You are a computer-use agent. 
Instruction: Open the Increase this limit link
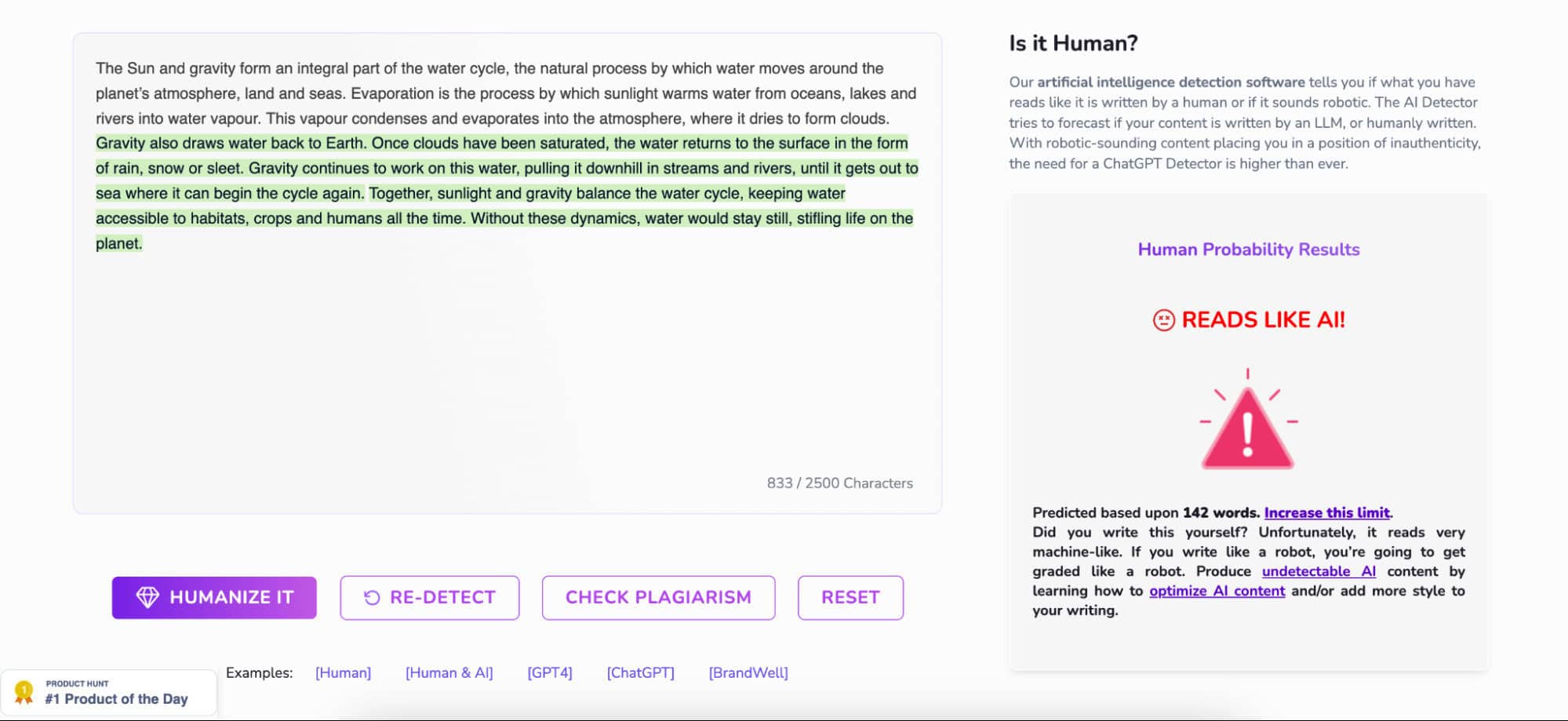(1327, 512)
